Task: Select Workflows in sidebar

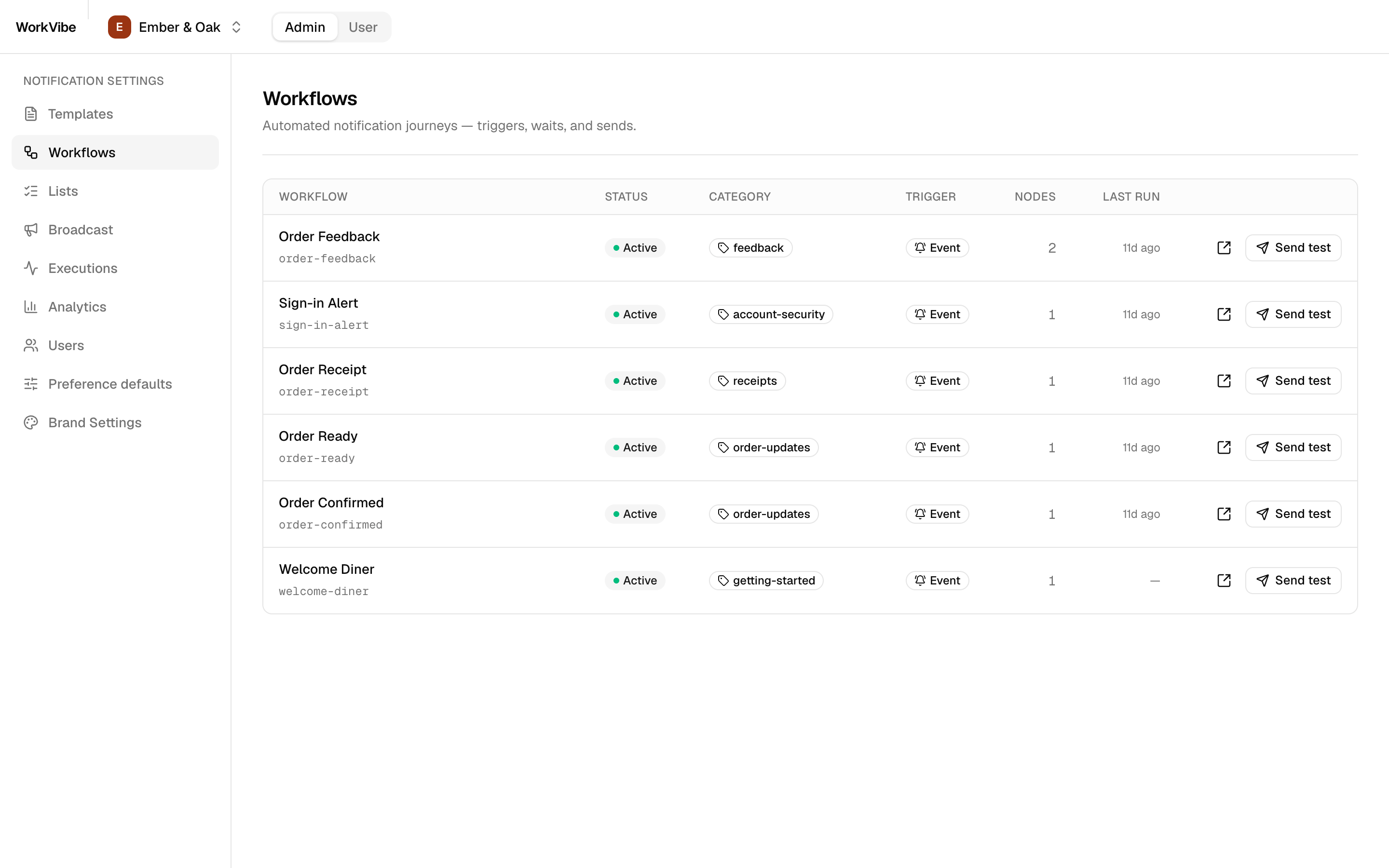Action: point(115,152)
